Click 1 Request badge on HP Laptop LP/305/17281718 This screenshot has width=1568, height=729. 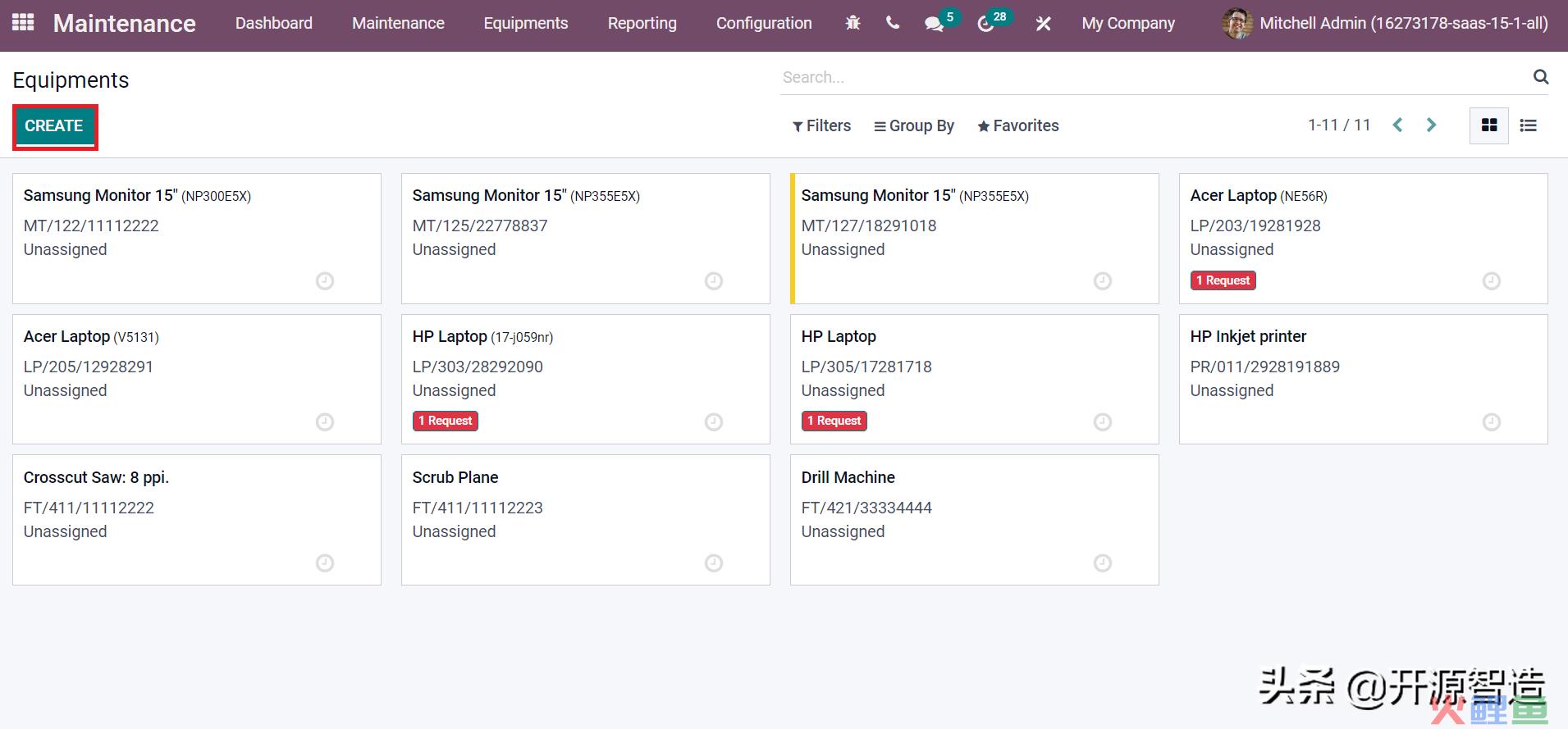coord(834,421)
